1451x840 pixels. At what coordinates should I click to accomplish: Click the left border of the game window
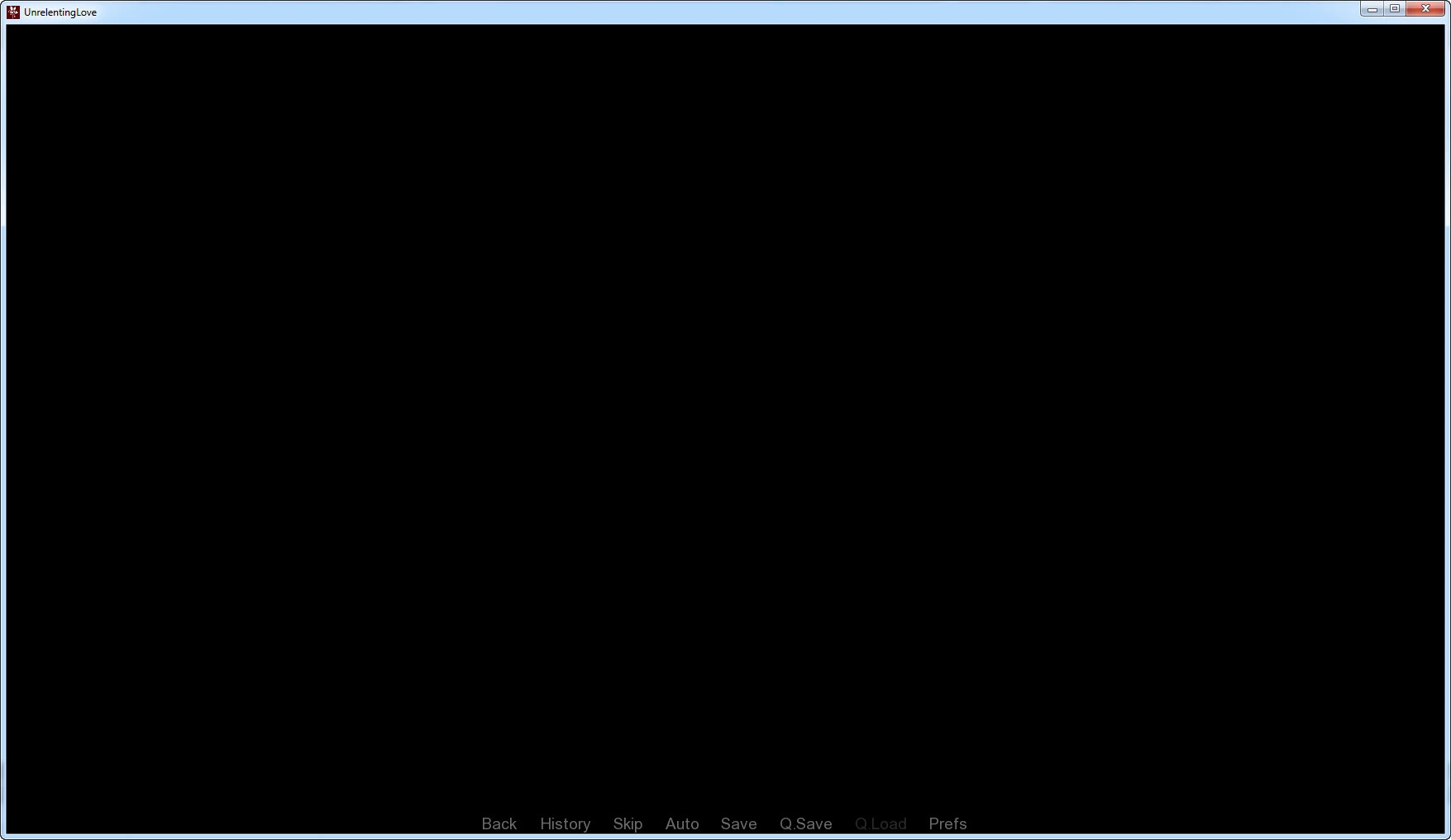tap(2, 413)
